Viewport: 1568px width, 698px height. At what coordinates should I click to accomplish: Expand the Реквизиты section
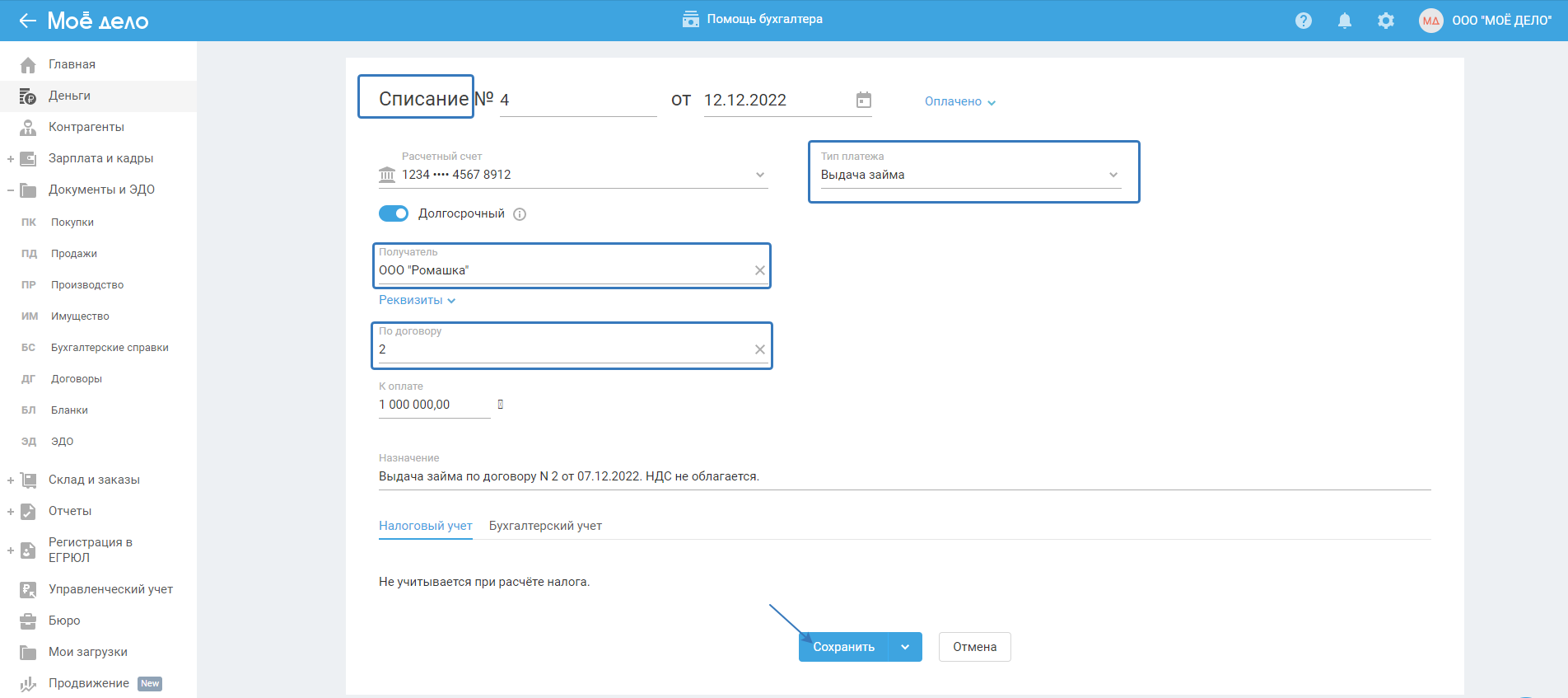point(417,300)
